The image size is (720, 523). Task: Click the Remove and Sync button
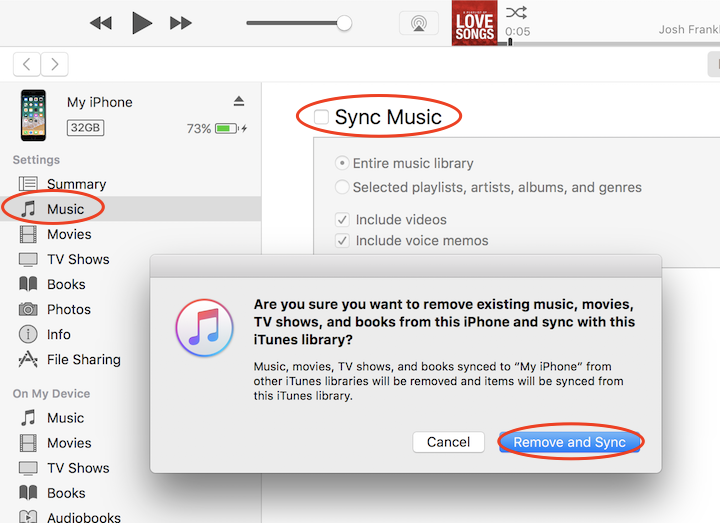[x=569, y=442]
